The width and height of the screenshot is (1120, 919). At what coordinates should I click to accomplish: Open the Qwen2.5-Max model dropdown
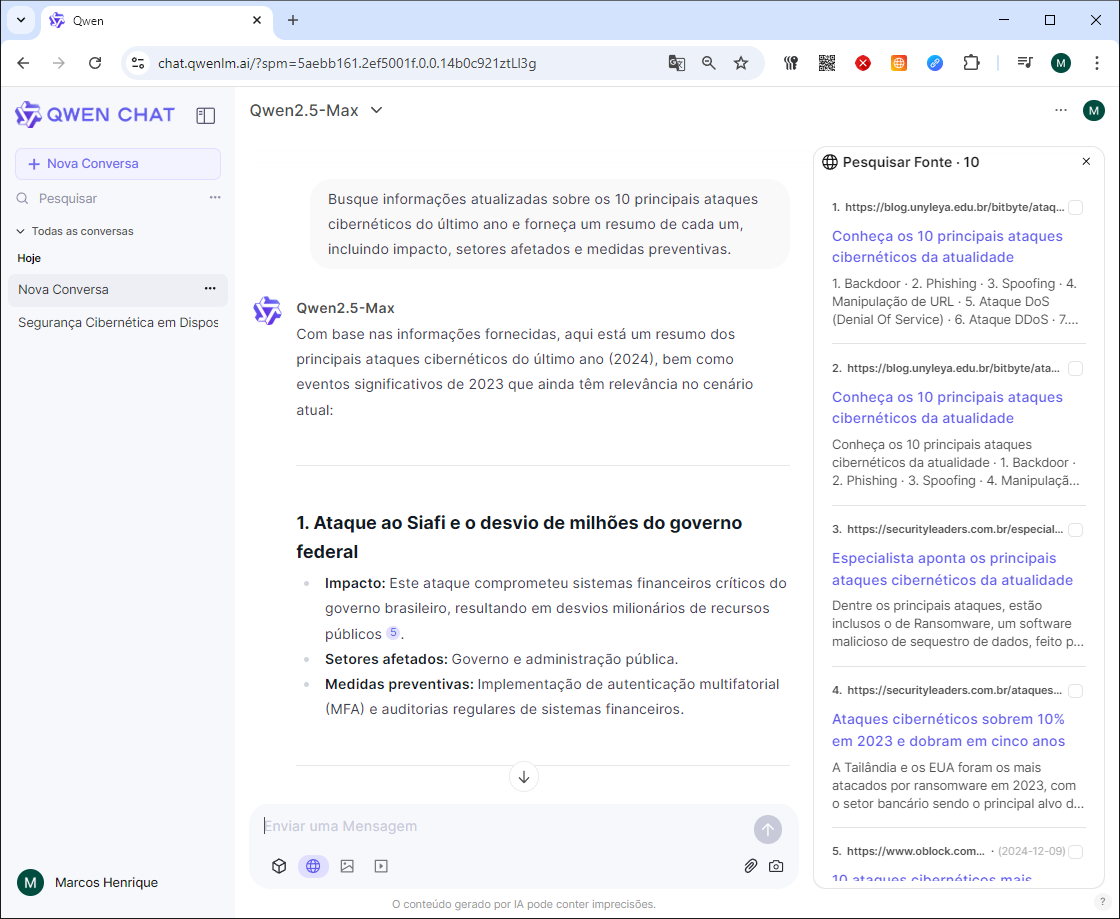316,110
